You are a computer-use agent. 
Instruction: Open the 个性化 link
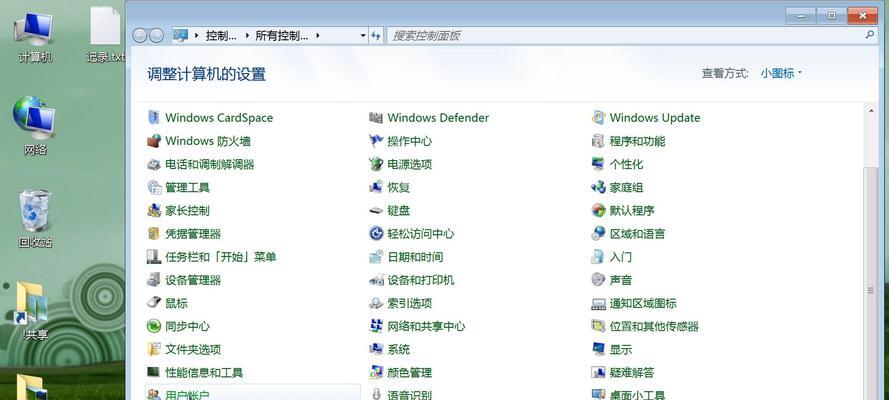coord(626,164)
